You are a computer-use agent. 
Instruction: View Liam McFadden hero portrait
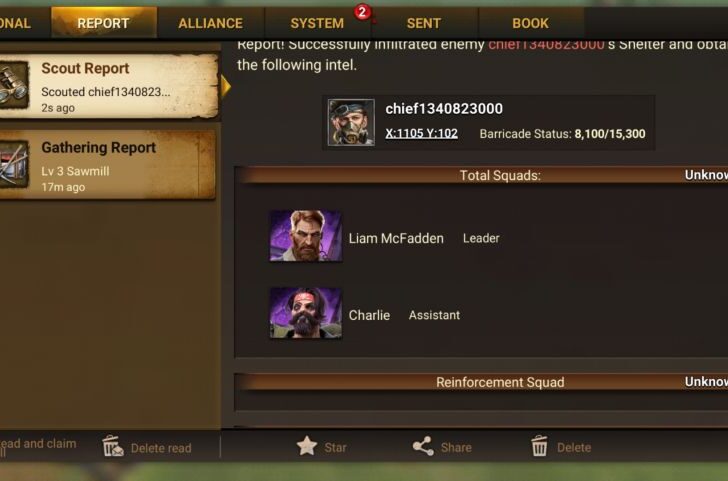(306, 236)
